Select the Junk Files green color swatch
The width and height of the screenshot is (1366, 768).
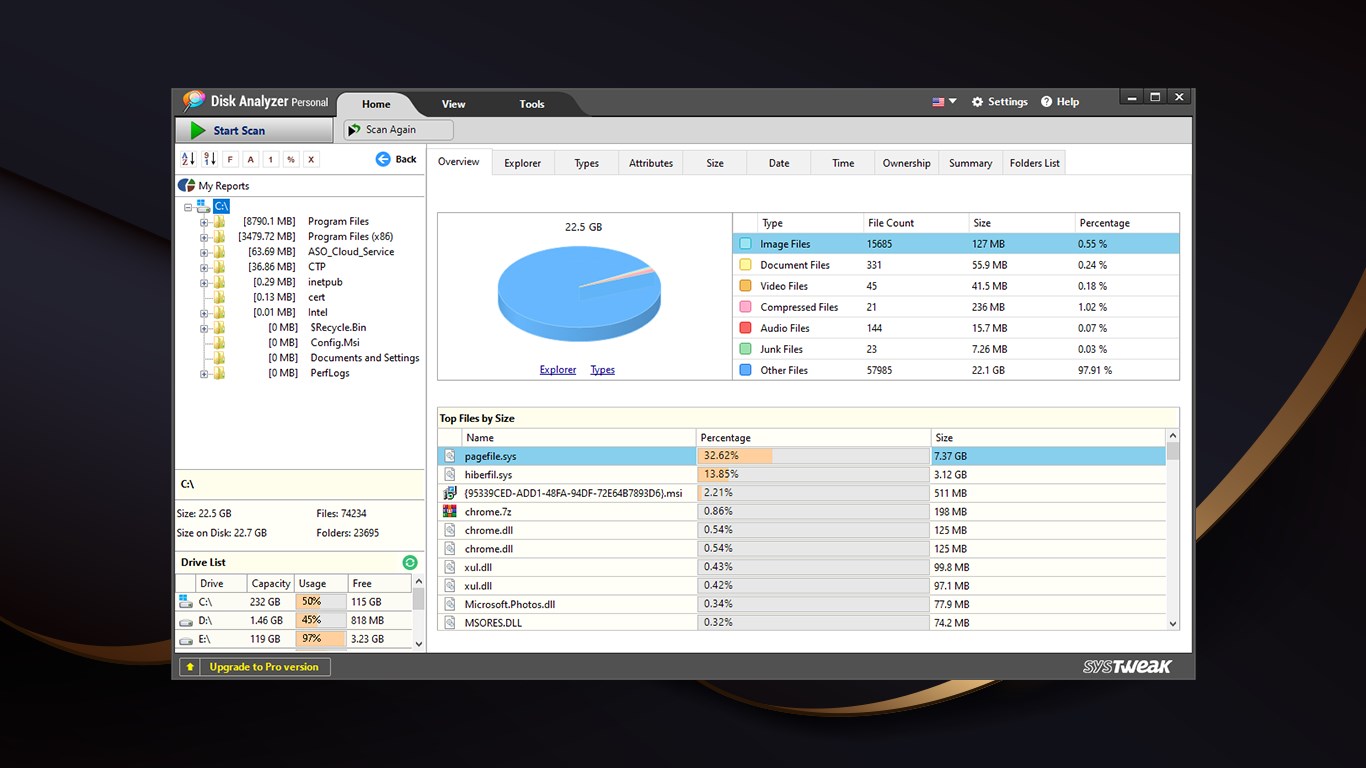(745, 349)
